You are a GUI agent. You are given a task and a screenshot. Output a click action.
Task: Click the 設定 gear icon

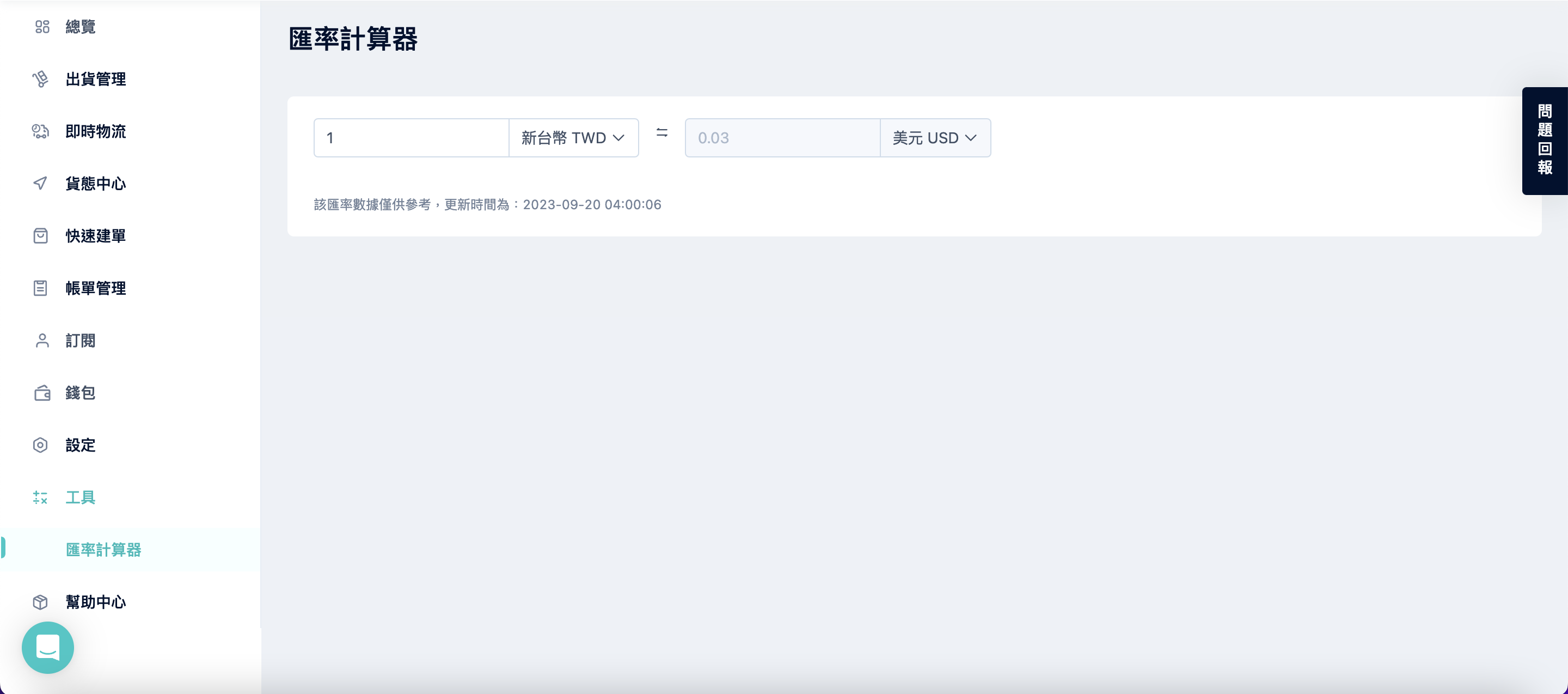point(40,445)
